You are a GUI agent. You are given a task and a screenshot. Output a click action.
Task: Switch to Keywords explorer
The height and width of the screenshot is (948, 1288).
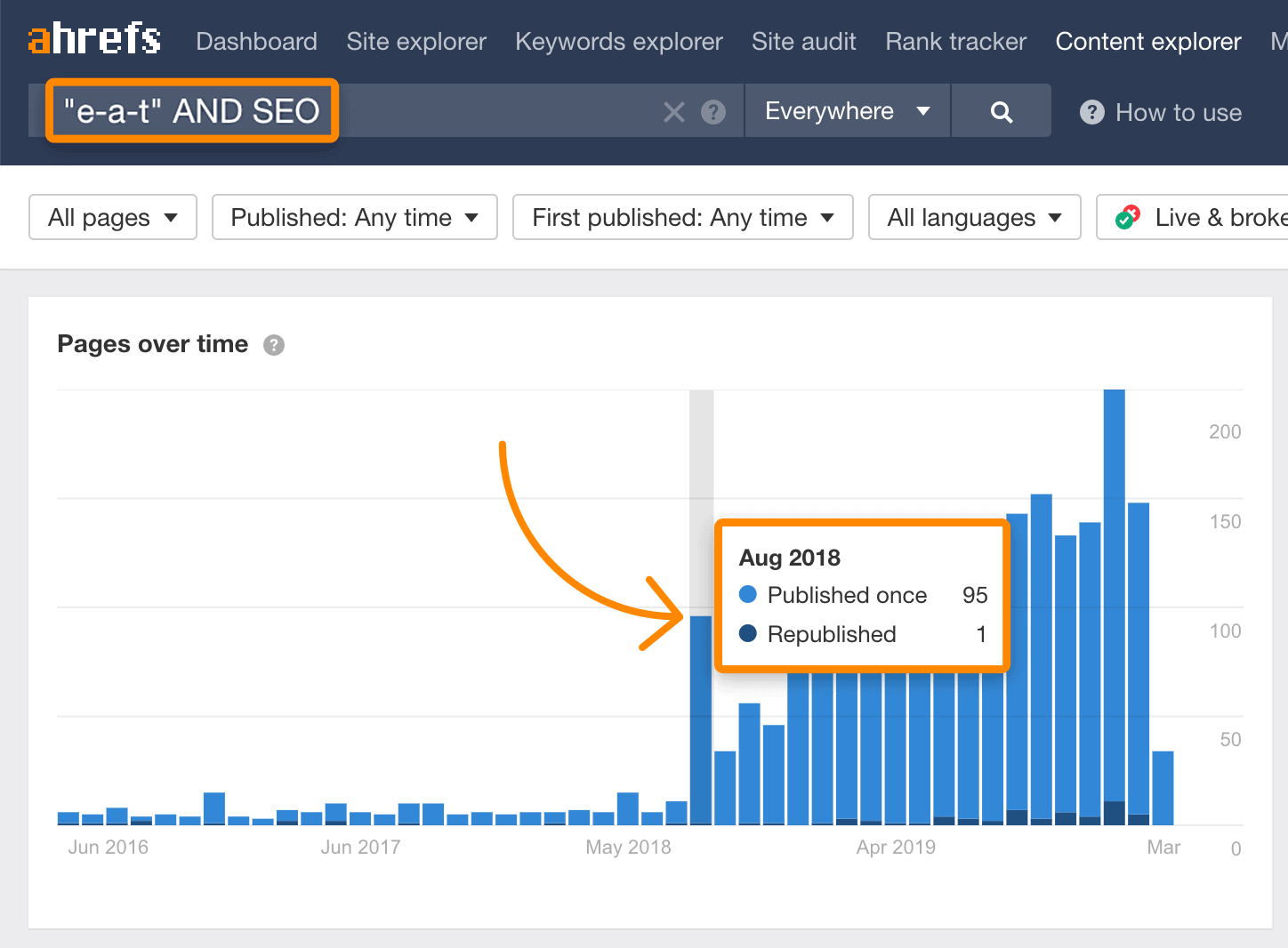(x=618, y=42)
